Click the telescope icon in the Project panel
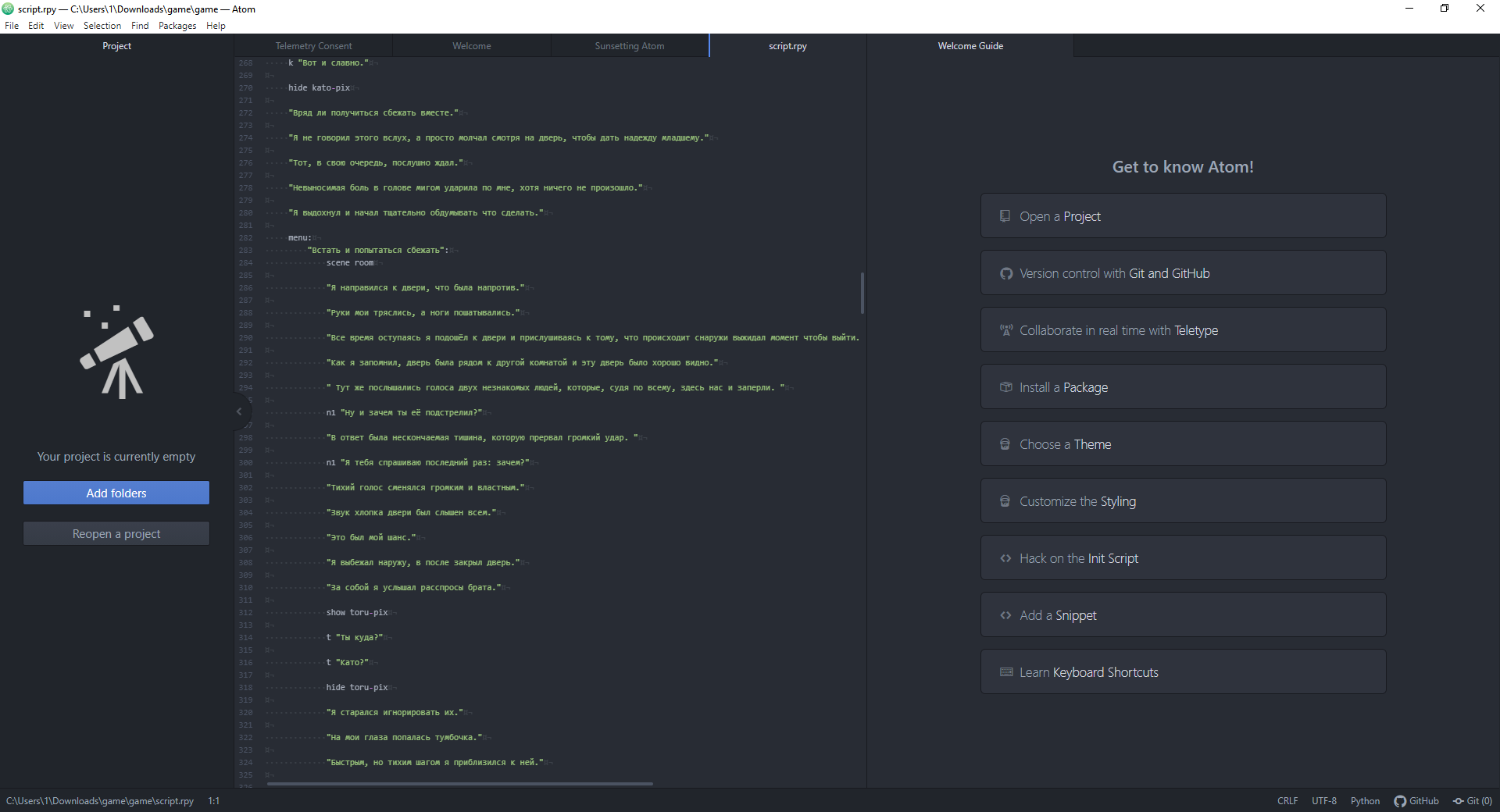Image resolution: width=1500 pixels, height=812 pixels. [x=116, y=352]
